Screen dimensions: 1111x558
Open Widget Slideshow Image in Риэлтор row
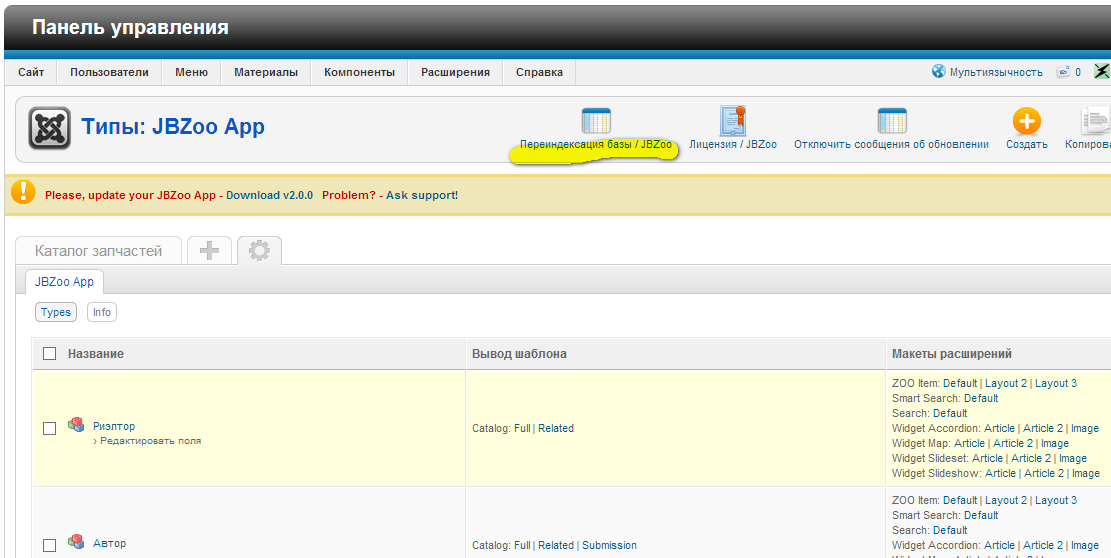point(1085,473)
